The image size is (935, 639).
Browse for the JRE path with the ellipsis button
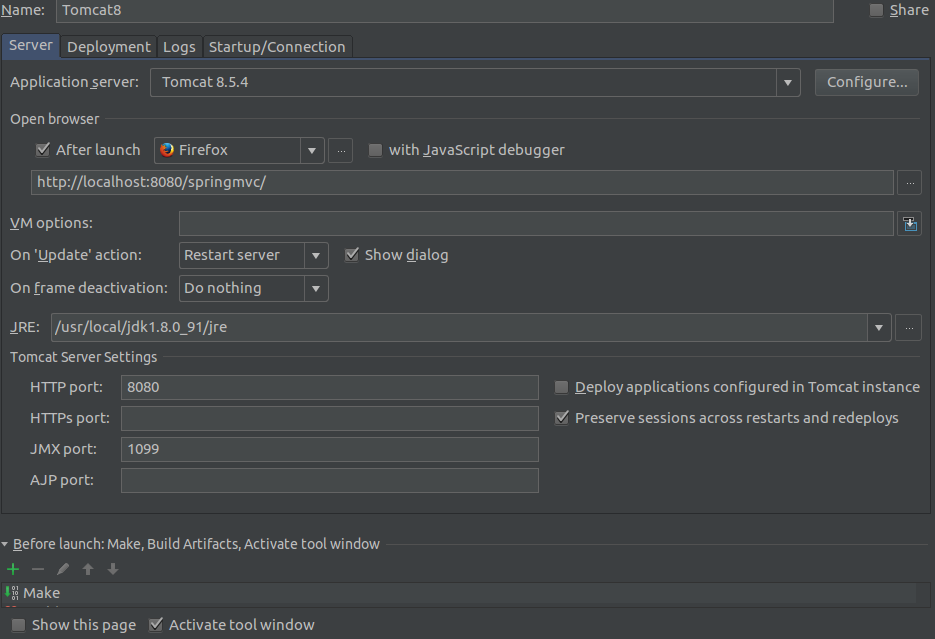(909, 327)
